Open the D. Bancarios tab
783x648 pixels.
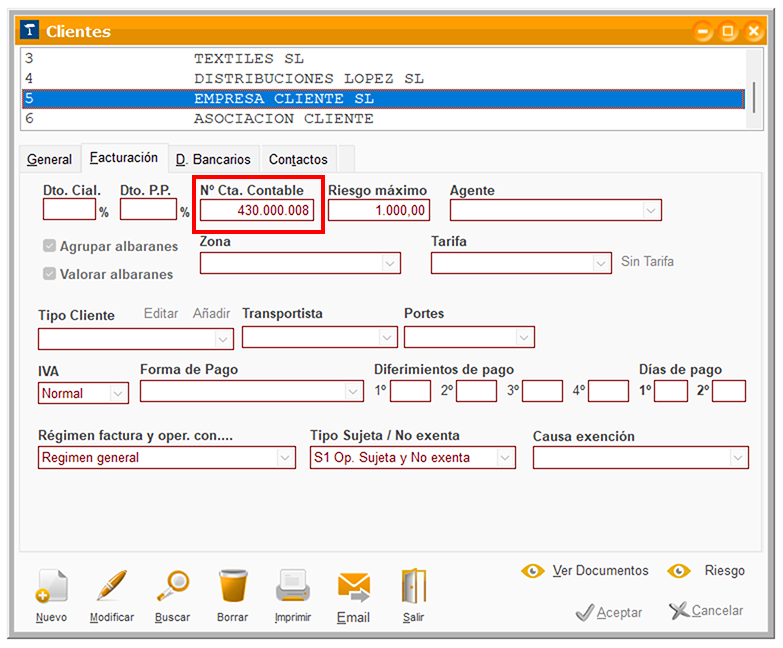[x=213, y=159]
